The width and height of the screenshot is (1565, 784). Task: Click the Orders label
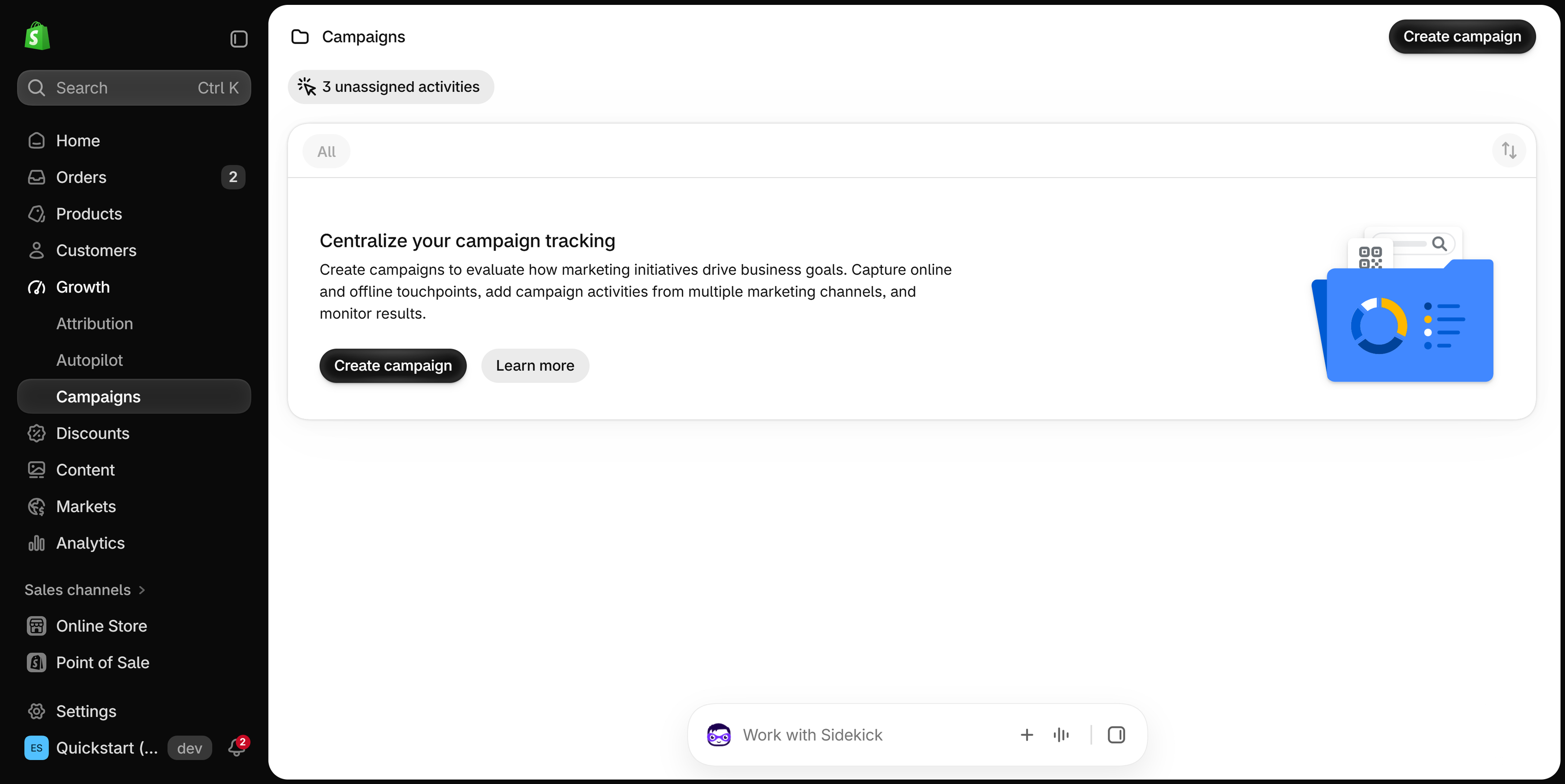click(x=81, y=177)
